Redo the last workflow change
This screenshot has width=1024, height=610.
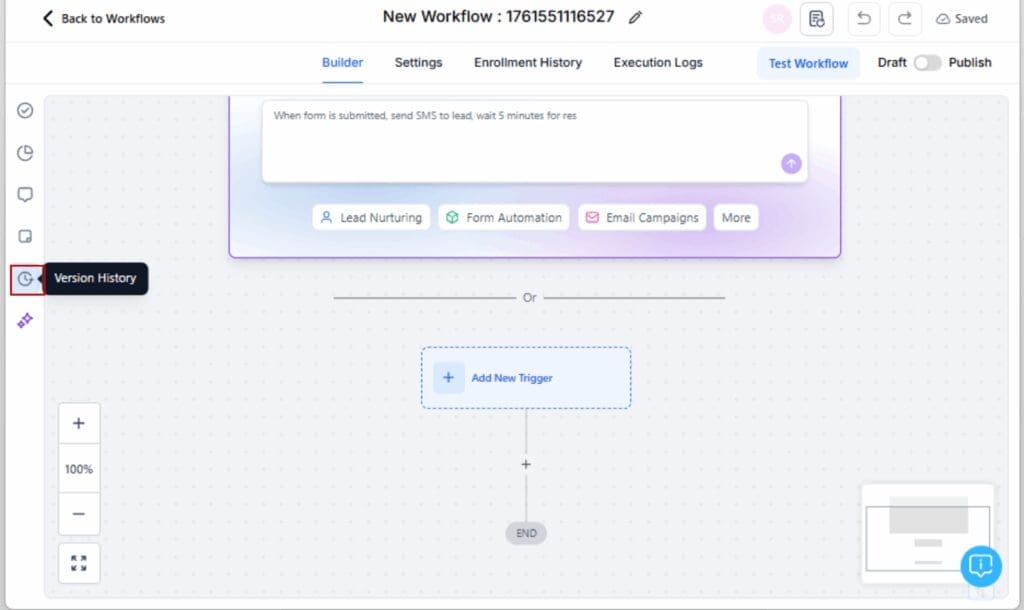[x=905, y=18]
